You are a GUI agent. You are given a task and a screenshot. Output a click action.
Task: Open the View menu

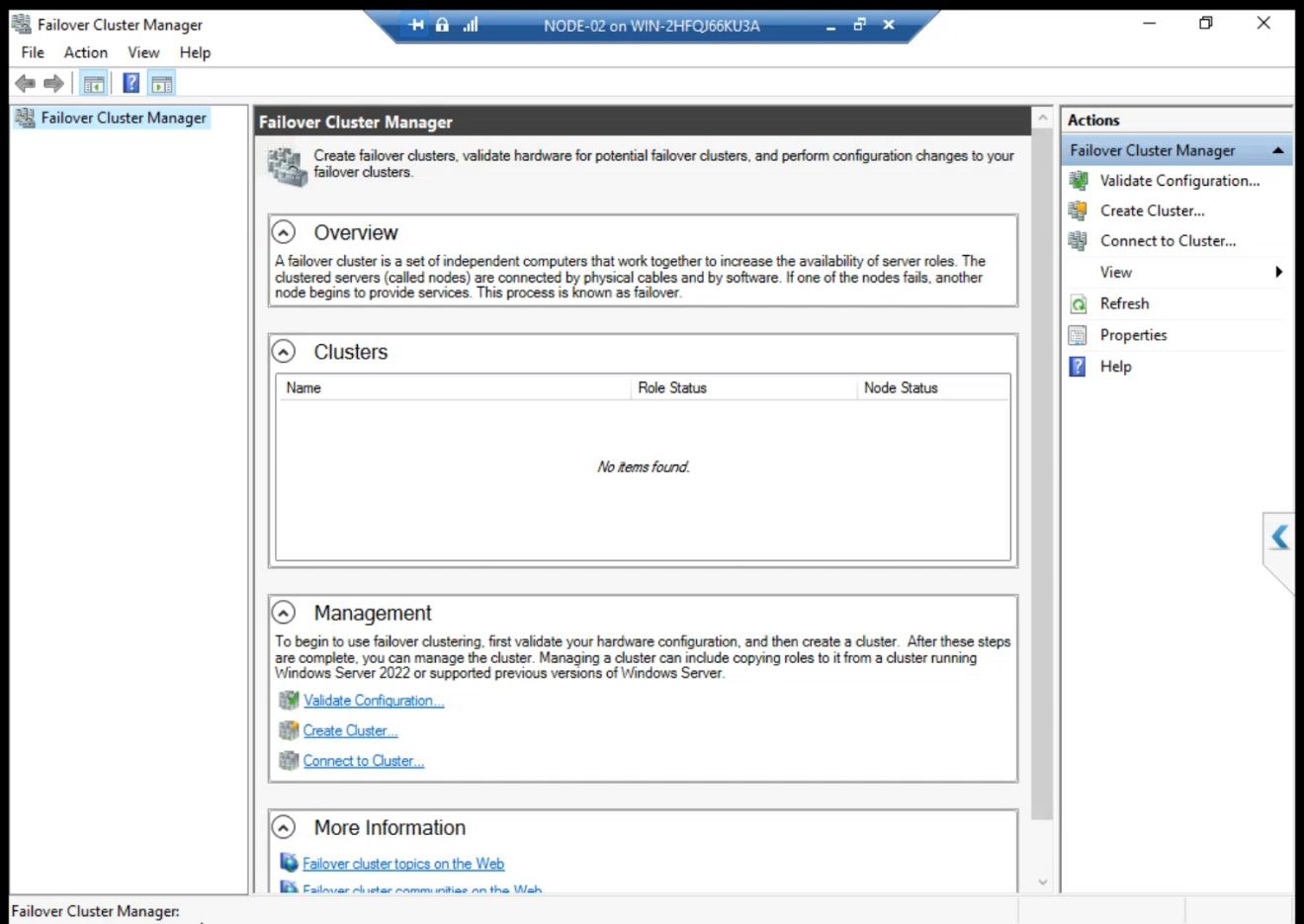click(143, 52)
